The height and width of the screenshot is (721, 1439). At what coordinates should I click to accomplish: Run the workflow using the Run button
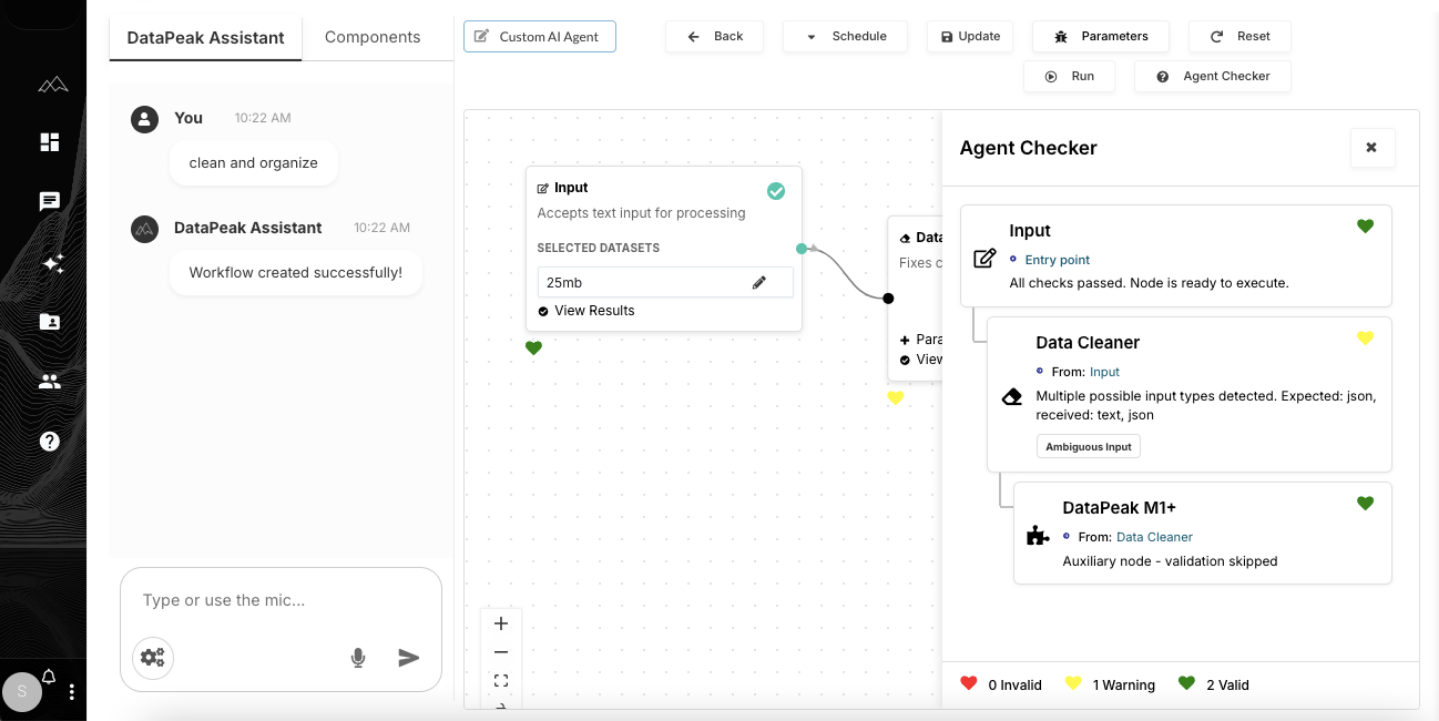(1069, 75)
